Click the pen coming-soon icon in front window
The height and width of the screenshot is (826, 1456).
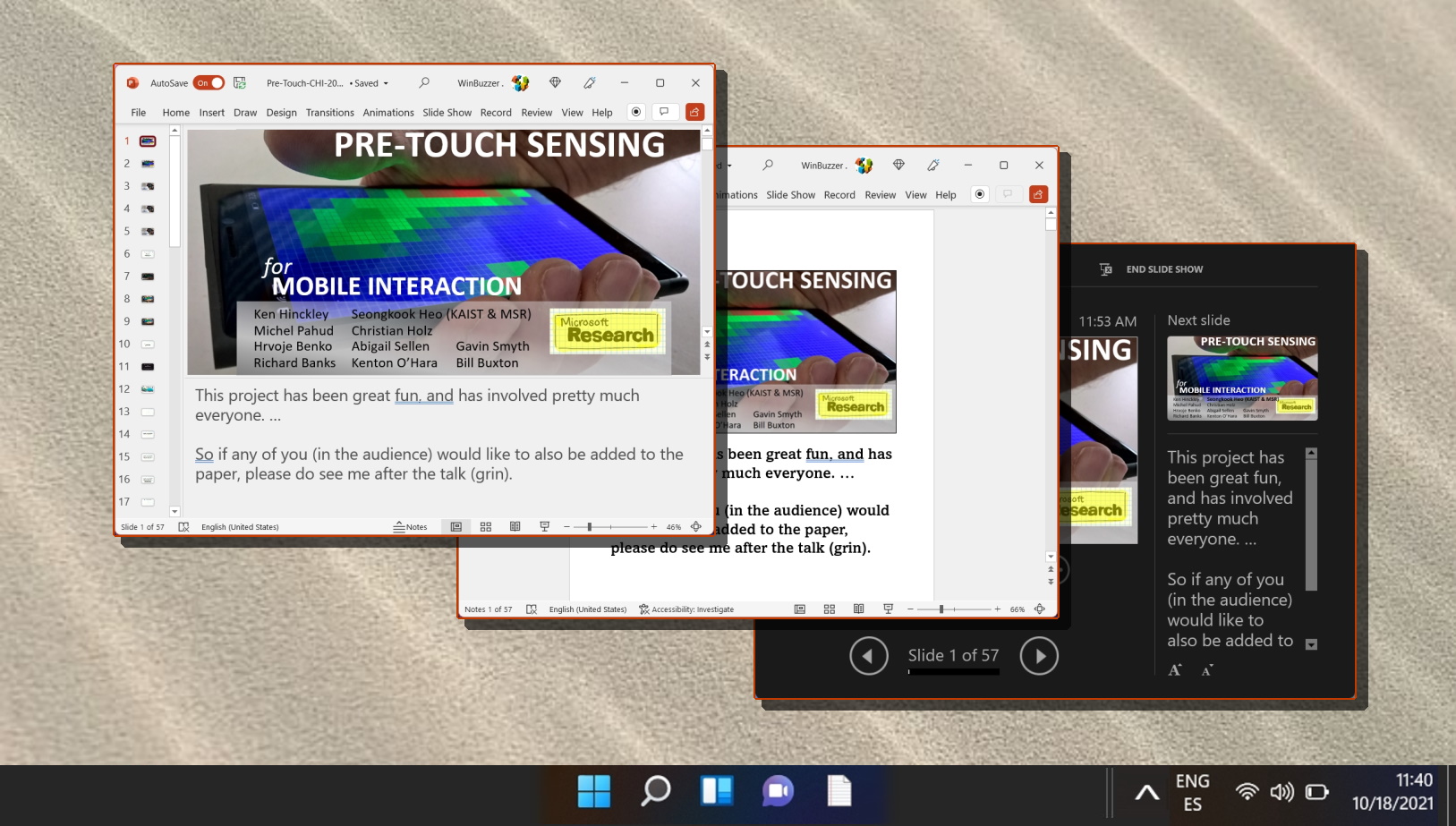coord(590,82)
